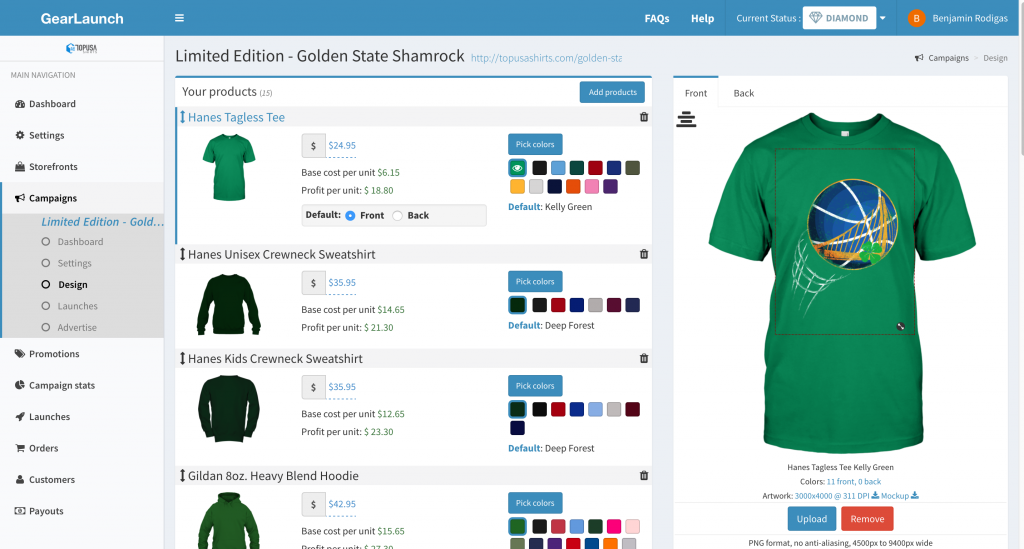This screenshot has width=1024, height=549.
Task: Delete the Hanes Tagless Tee product
Action: (643, 117)
